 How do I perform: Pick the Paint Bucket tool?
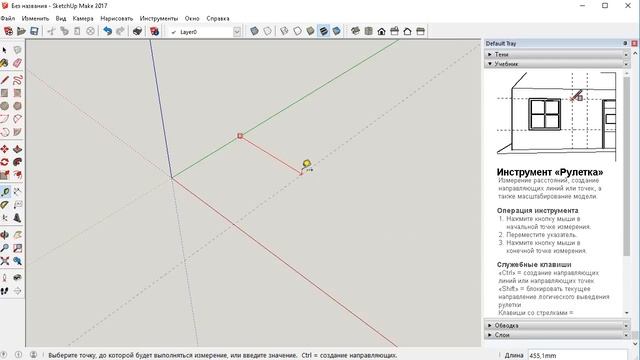(x=4, y=63)
